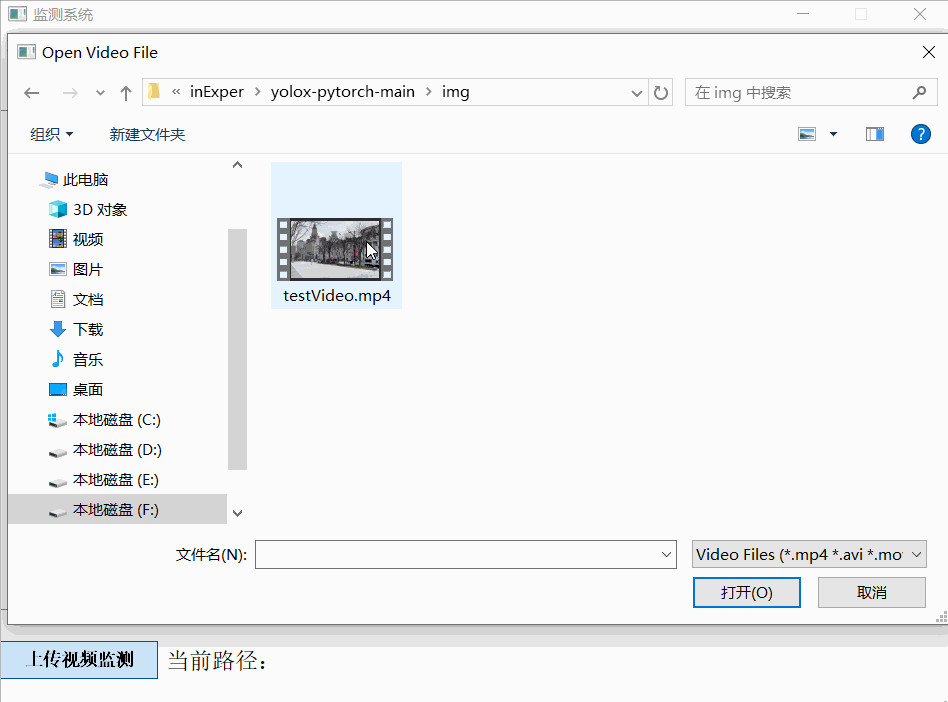The width and height of the screenshot is (948, 702).
Task: Open the blue Help question mark
Action: pyautogui.click(x=920, y=133)
